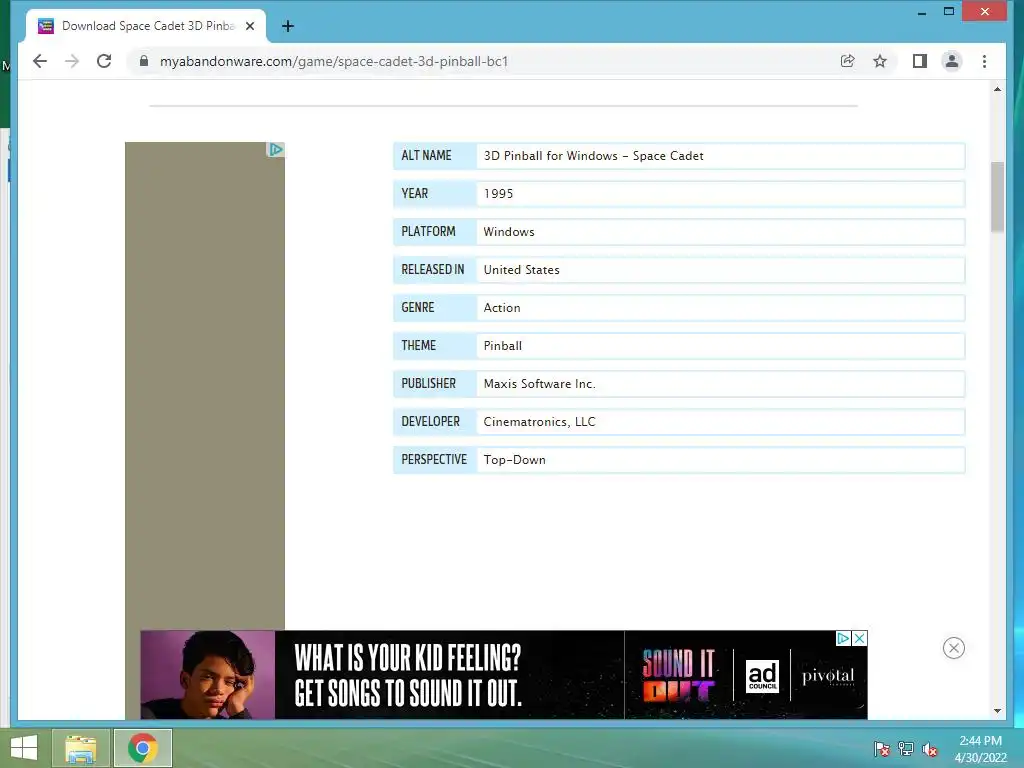
Task: Click the 1995 year value
Action: 498,194
